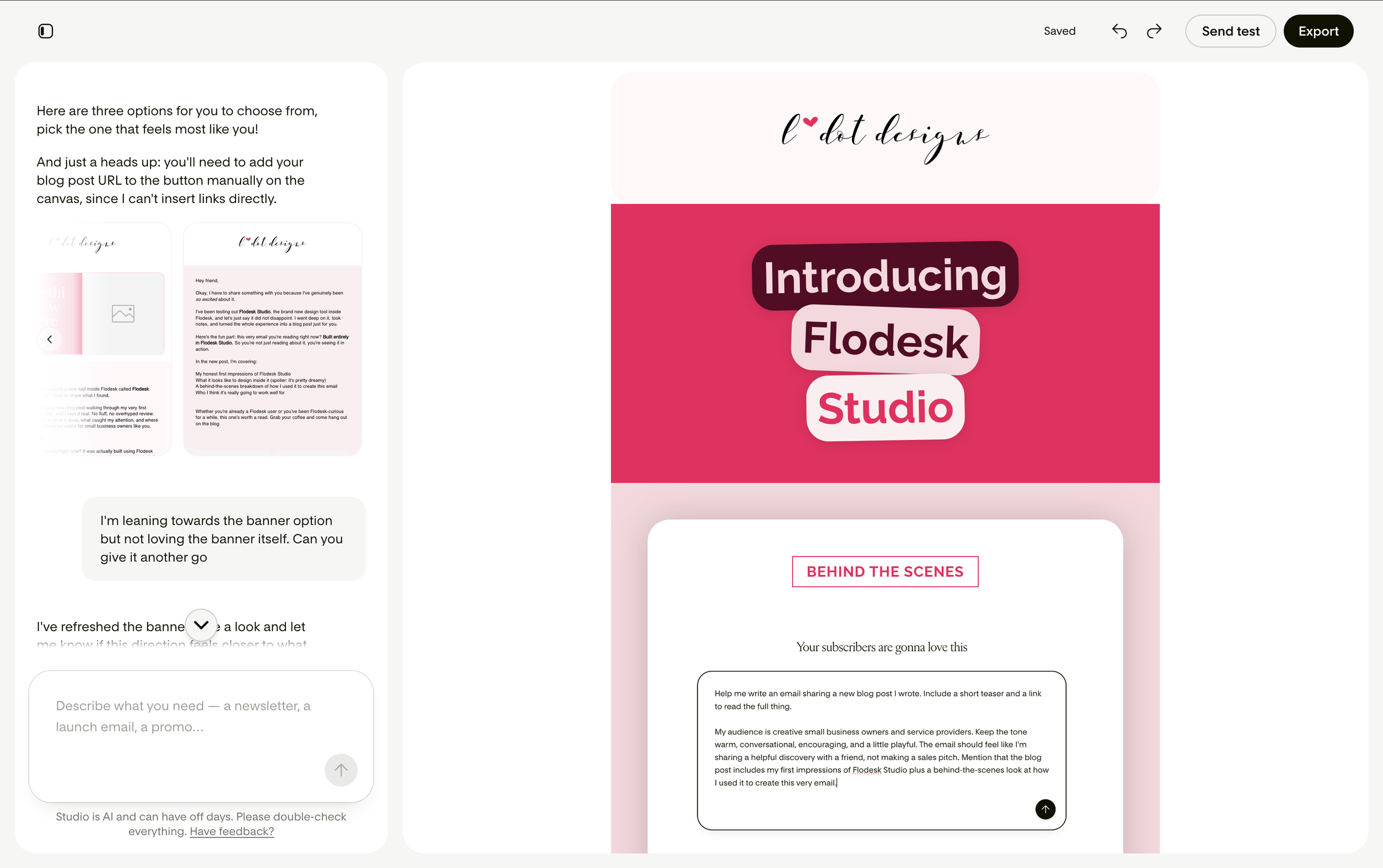The height and width of the screenshot is (868, 1383).
Task: Select the Introducing banner text block
Action: (x=885, y=276)
